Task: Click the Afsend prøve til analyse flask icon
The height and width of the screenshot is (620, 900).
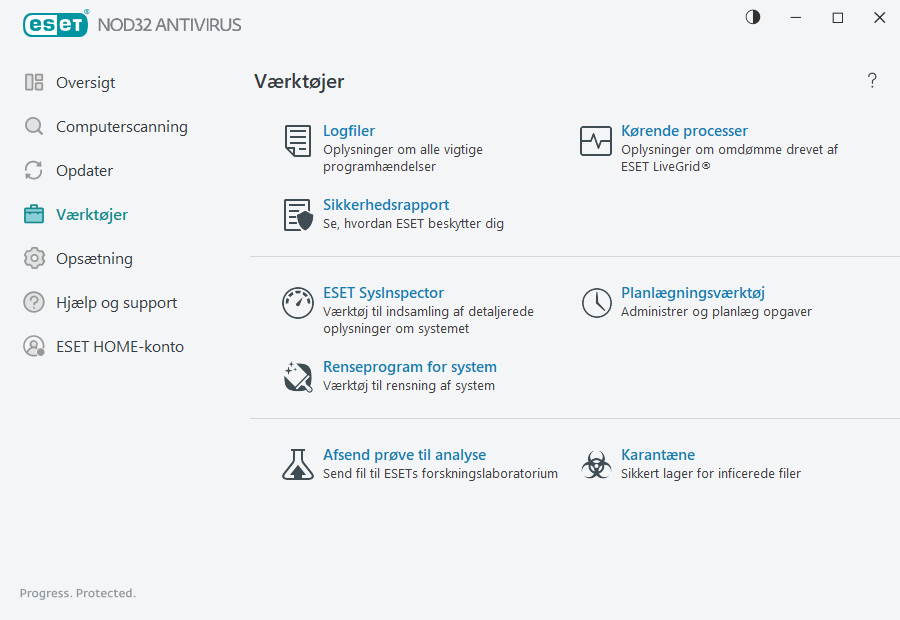Action: [297, 465]
